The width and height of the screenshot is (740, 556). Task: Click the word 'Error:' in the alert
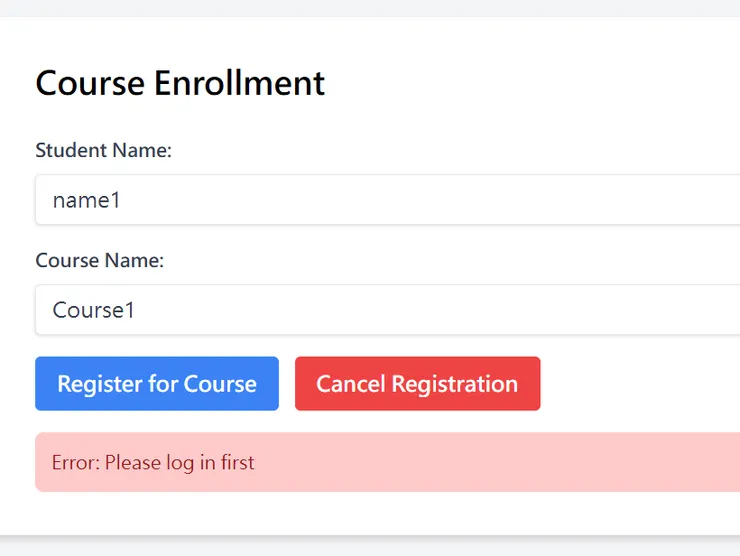(x=76, y=463)
